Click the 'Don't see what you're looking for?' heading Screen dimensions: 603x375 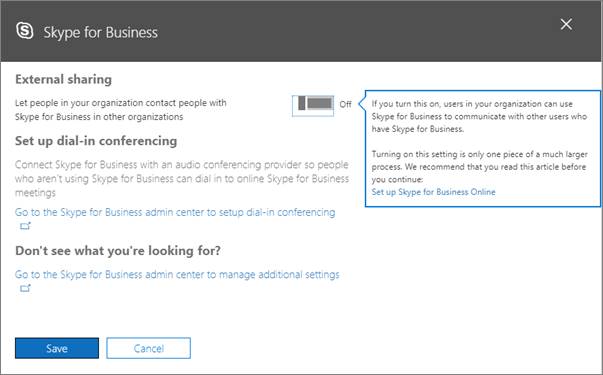(118, 251)
